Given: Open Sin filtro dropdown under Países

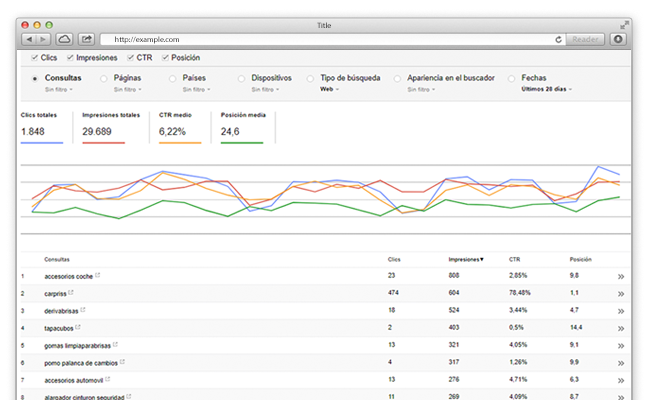Looking at the screenshot, I should click(x=196, y=90).
